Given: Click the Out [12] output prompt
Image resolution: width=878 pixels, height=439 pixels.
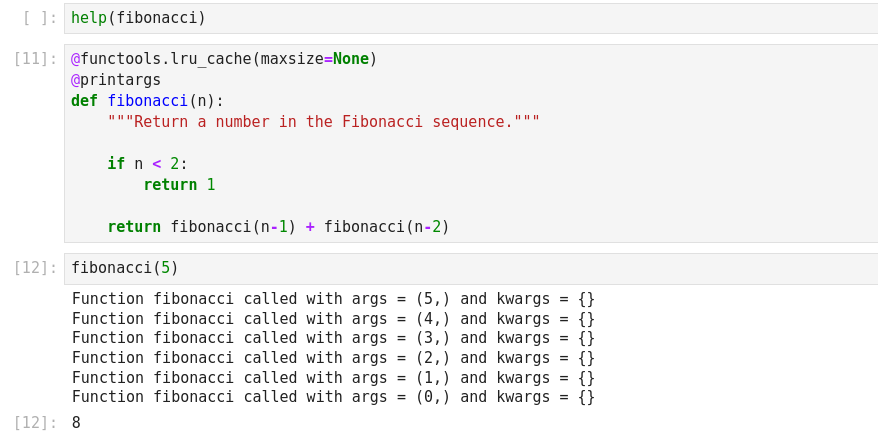Looking at the screenshot, I should pos(36,423).
